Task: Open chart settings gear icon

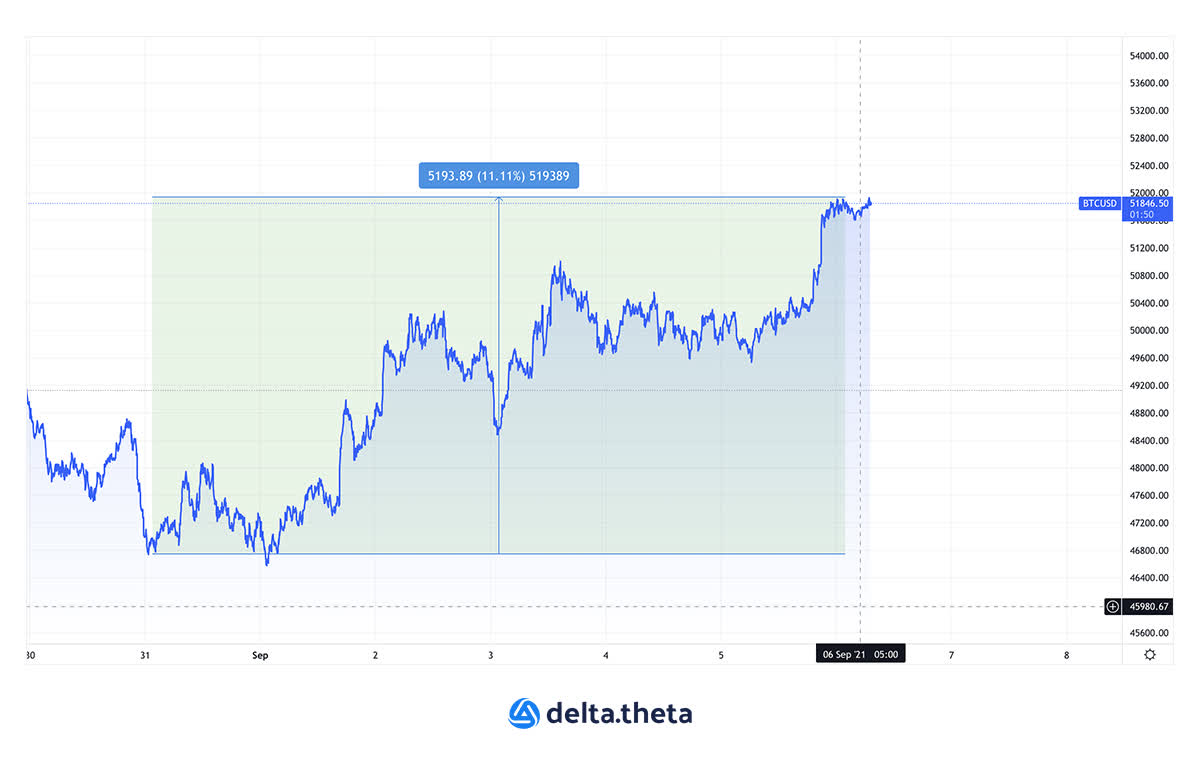Action: click(1150, 655)
